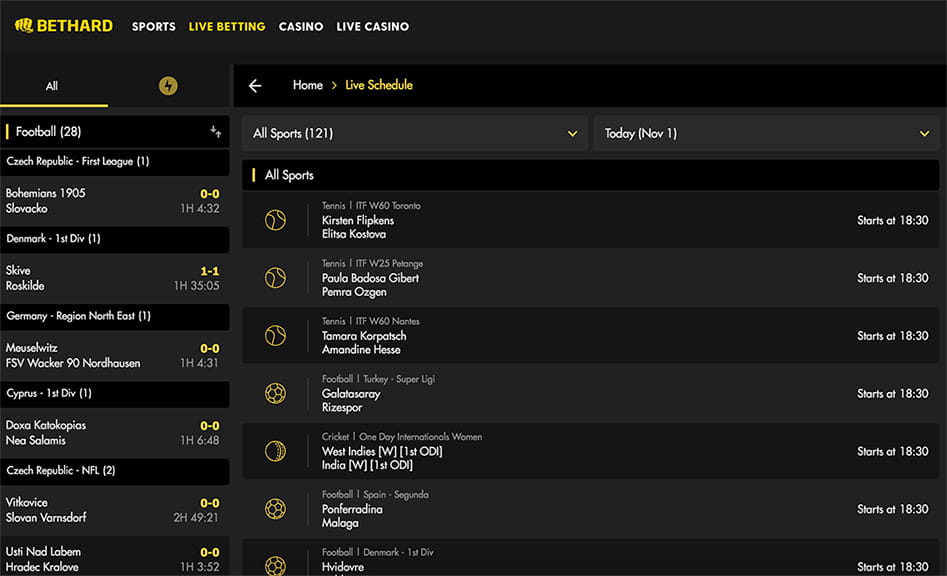
Task: Click football icon for Hvidovre match
Action: click(x=275, y=566)
